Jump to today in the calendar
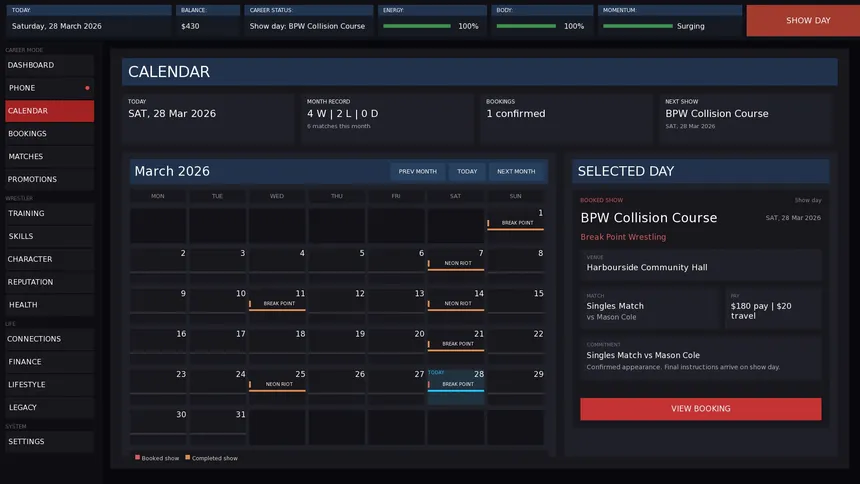This screenshot has height=484, width=860. pos(467,171)
